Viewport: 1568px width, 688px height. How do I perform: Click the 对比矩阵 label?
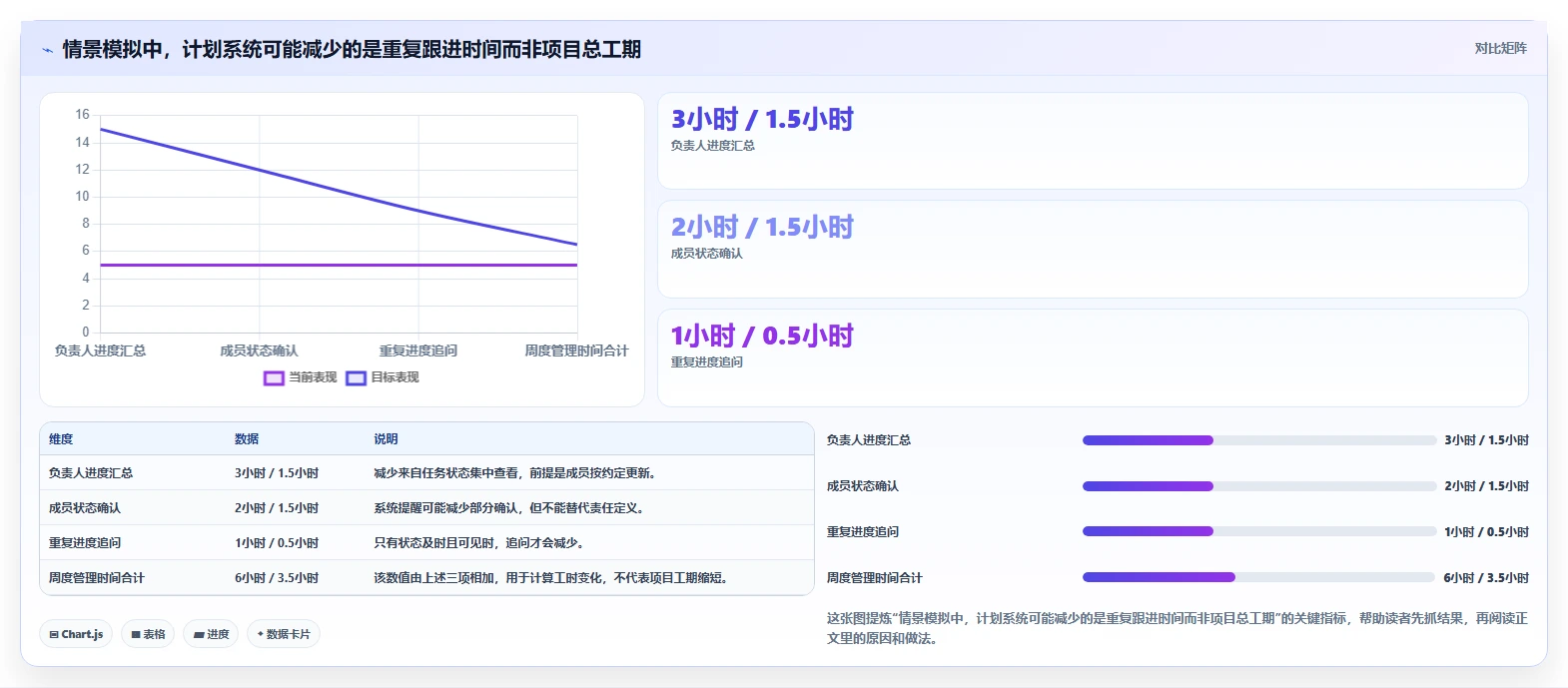(1500, 48)
